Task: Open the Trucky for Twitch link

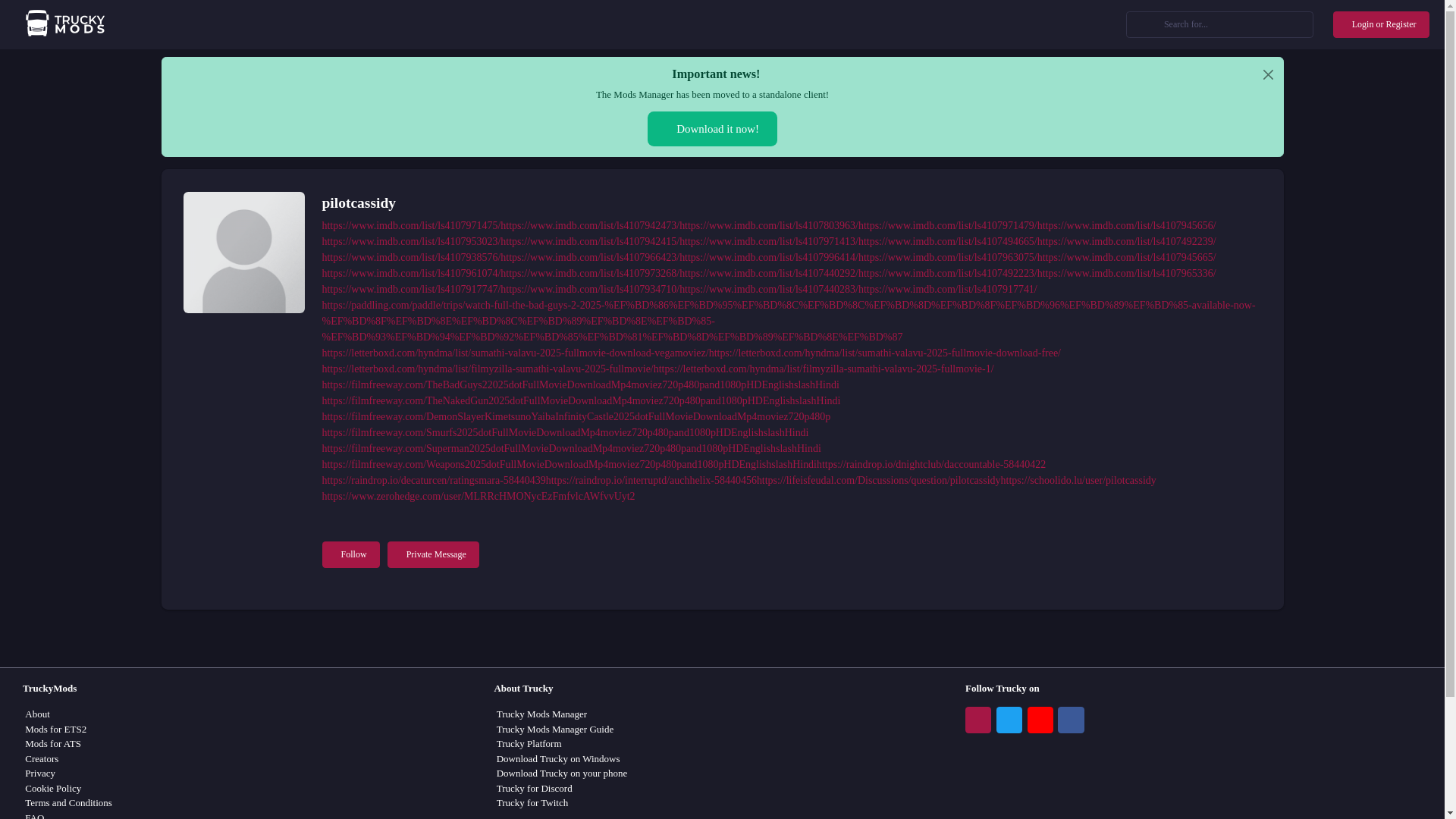Action: [532, 803]
